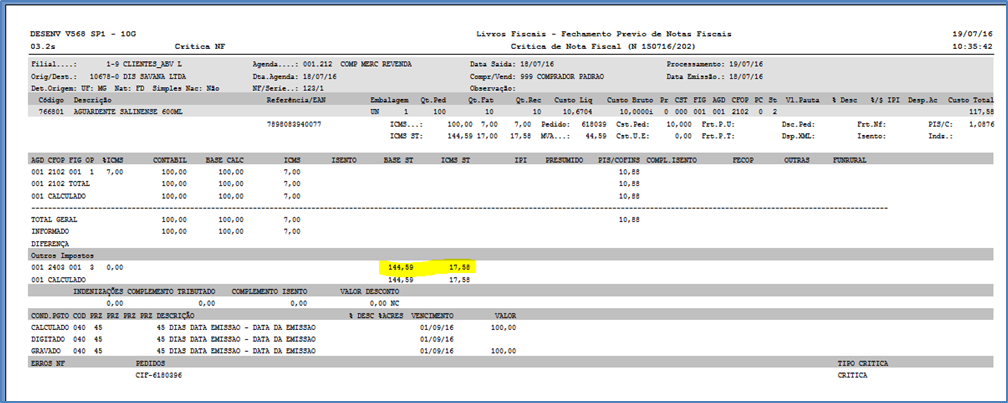The width and height of the screenshot is (1008, 403).
Task: Click the PIS/COFINS column header
Action: click(x=618, y=160)
